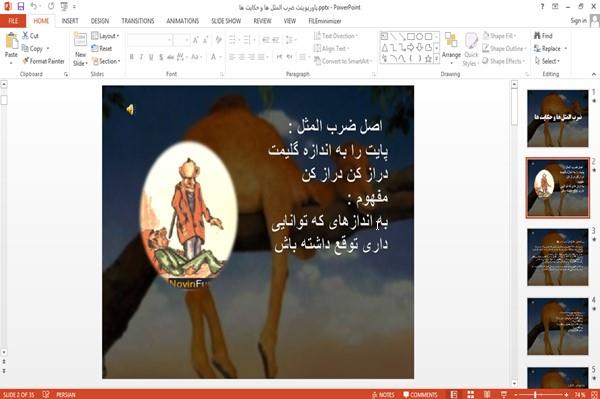Click the Cut scissors icon
The height and width of the screenshot is (399, 600).
(x=25, y=35)
